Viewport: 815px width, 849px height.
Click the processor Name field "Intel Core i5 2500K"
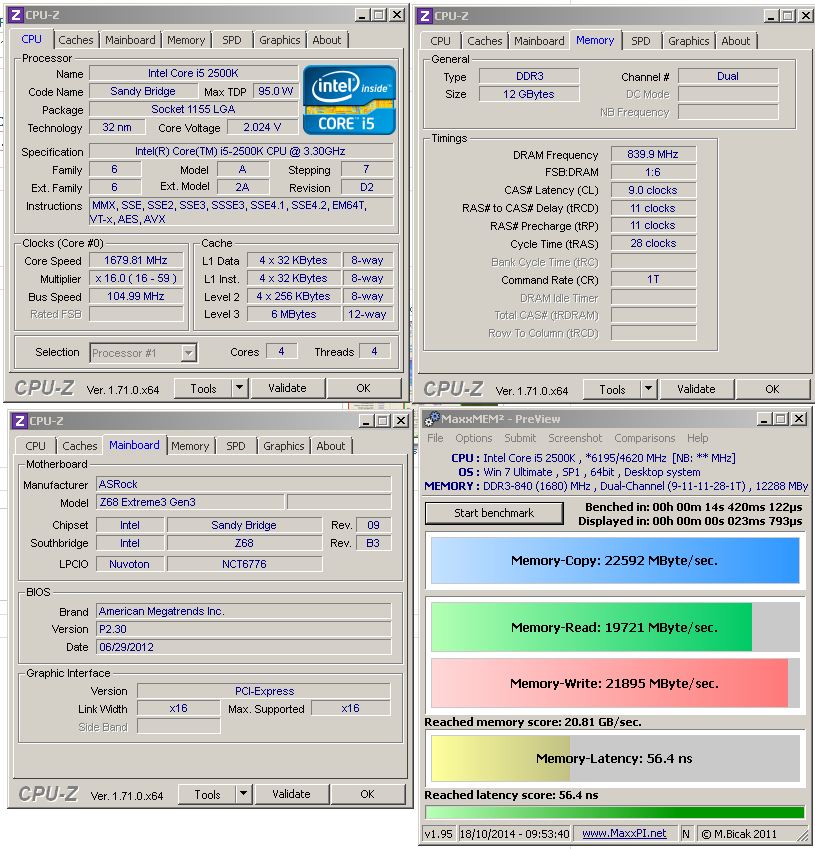(x=193, y=73)
